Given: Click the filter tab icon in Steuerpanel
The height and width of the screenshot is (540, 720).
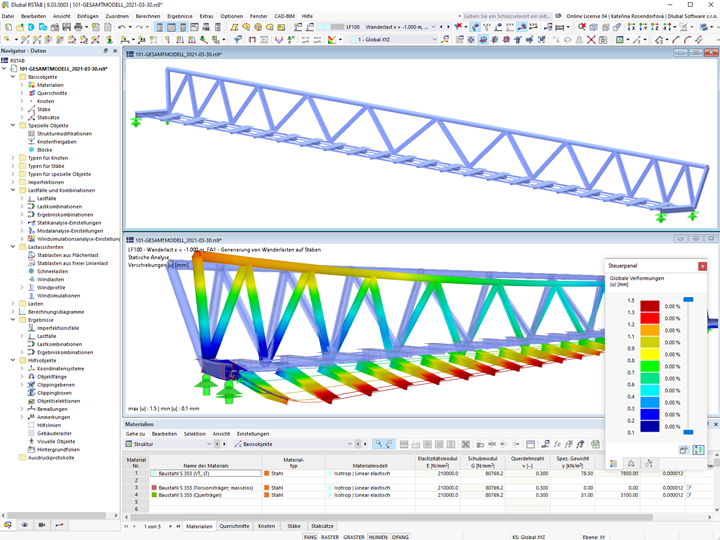Looking at the screenshot, I should point(648,463).
